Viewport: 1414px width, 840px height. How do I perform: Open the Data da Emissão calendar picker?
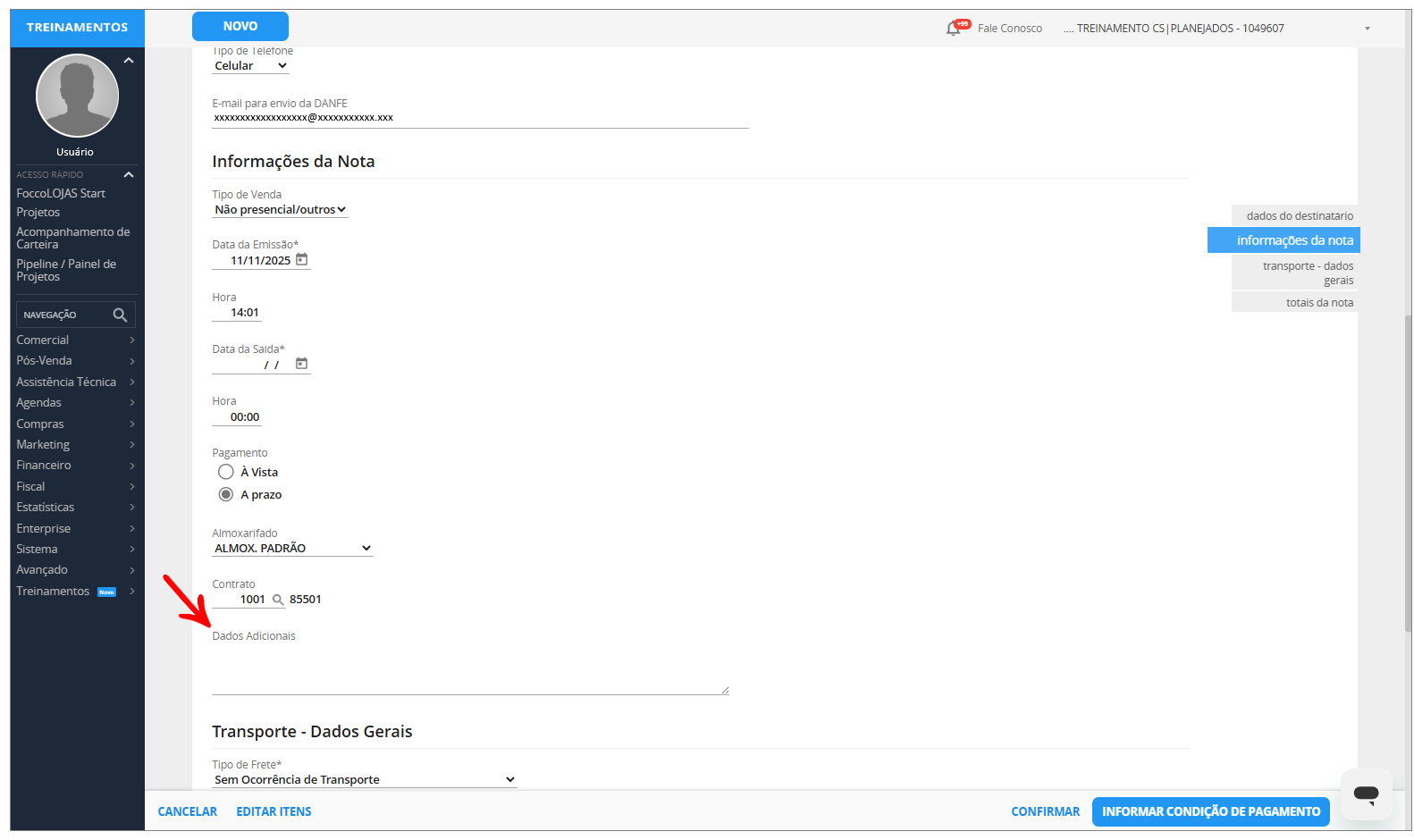(302, 260)
